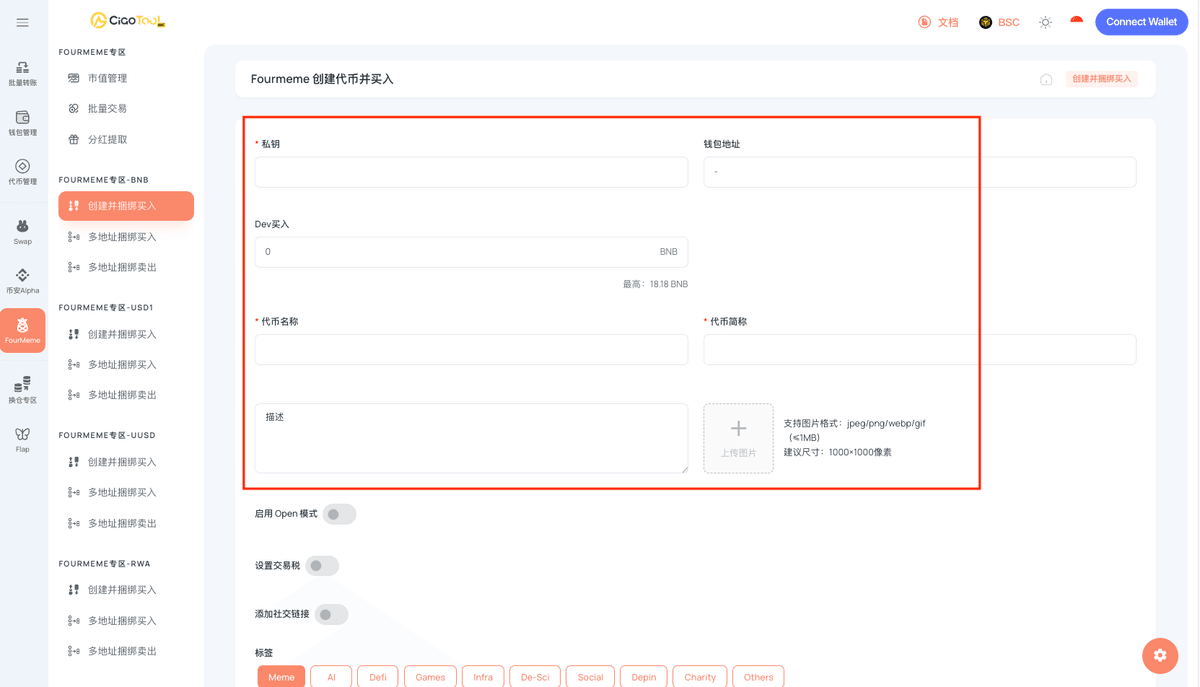Image resolution: width=1200 pixels, height=687 pixels.
Task: Focus the 私钥 private key field
Action: (471, 172)
